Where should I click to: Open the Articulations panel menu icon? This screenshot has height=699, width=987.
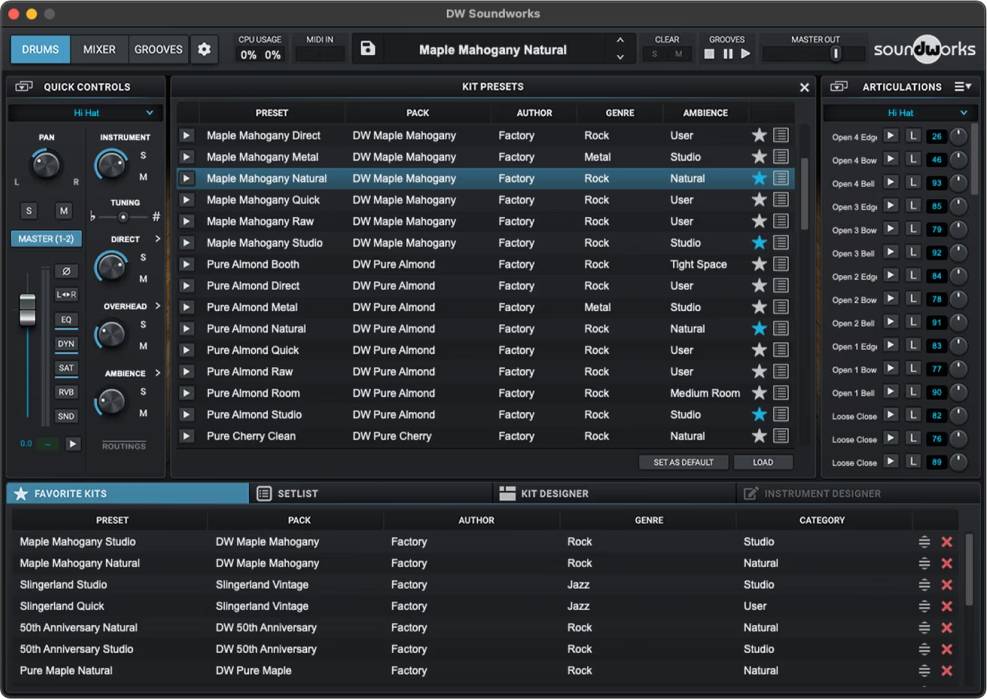point(962,87)
